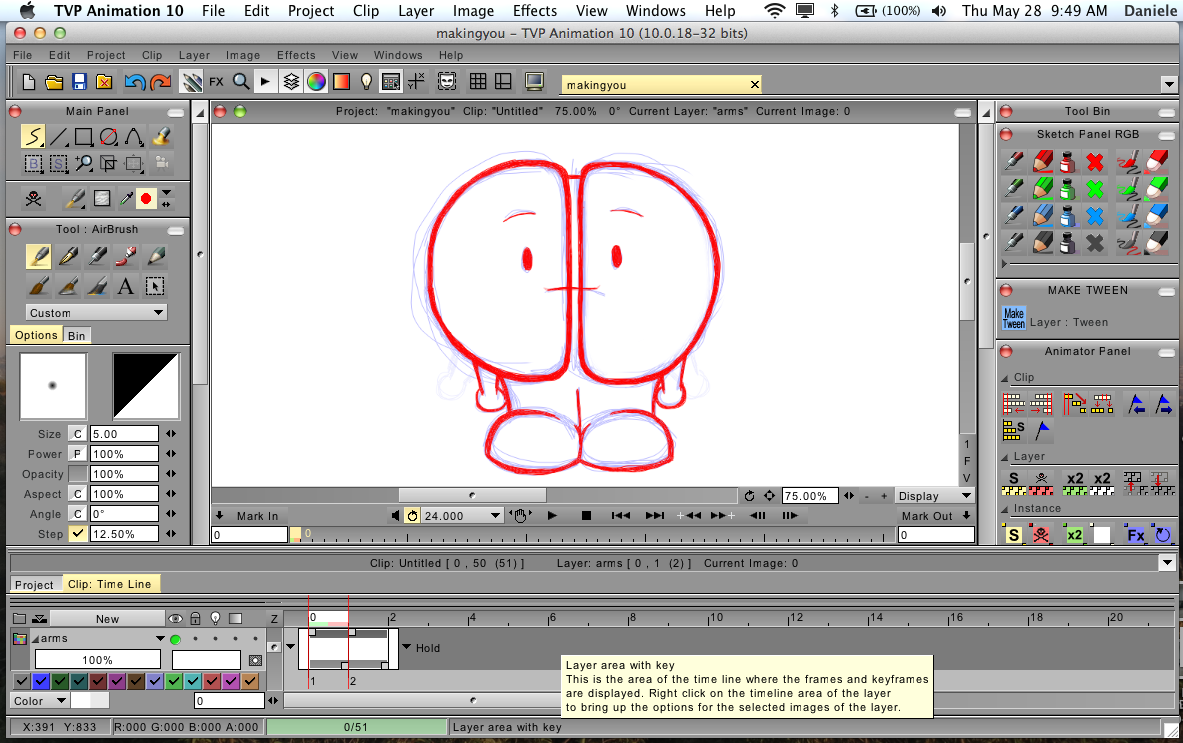Collapse the Instance section in Animator Panel
This screenshot has height=743, width=1183.
pyautogui.click(x=1004, y=509)
